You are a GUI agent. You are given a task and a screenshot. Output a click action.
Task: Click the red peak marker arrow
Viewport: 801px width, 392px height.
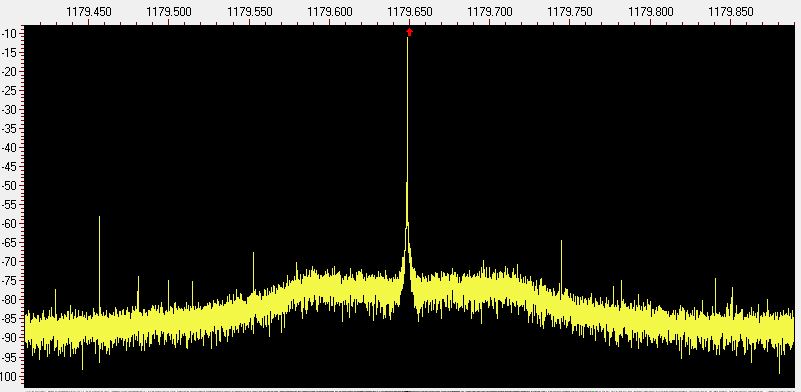409,32
